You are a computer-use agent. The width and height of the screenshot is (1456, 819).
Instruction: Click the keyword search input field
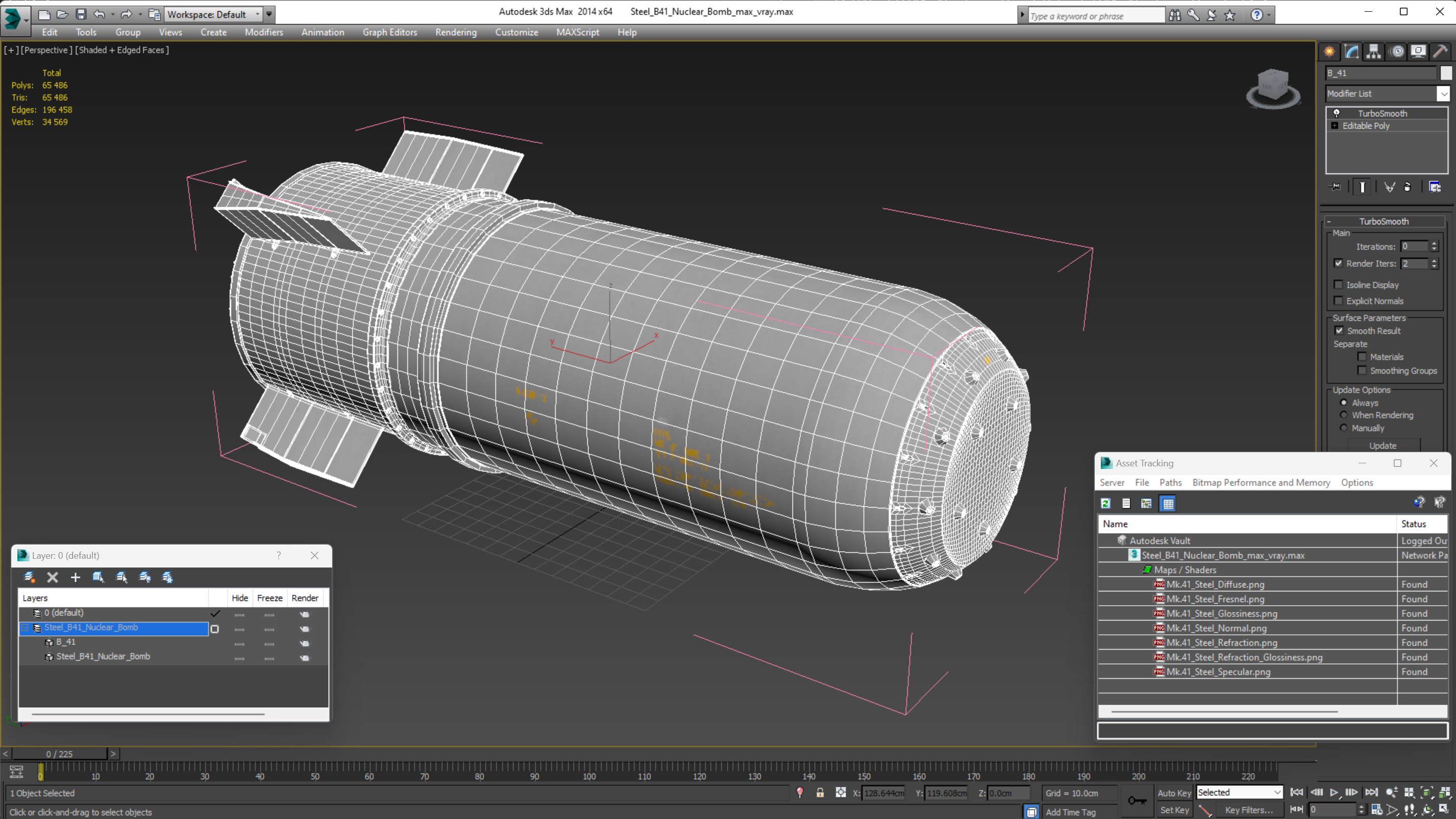(x=1095, y=16)
